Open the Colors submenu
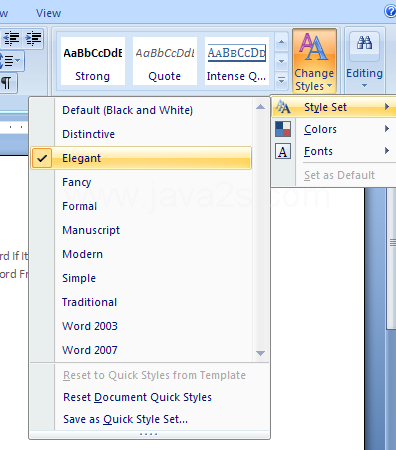 (334, 129)
